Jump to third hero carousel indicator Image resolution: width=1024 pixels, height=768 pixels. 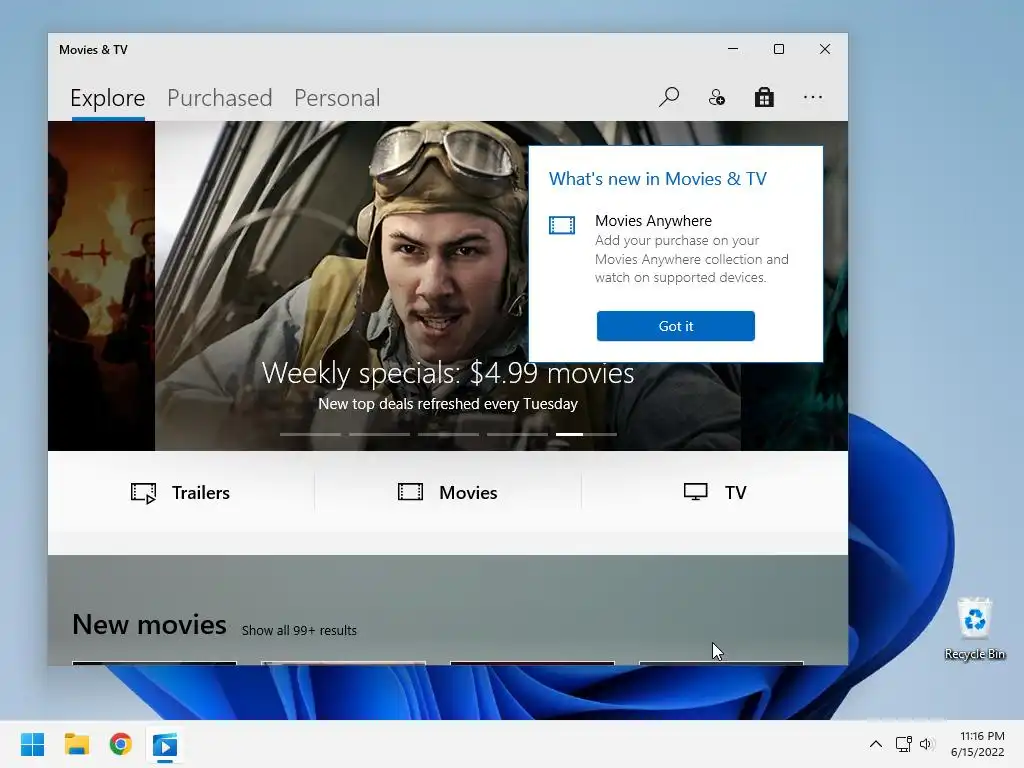pos(449,434)
